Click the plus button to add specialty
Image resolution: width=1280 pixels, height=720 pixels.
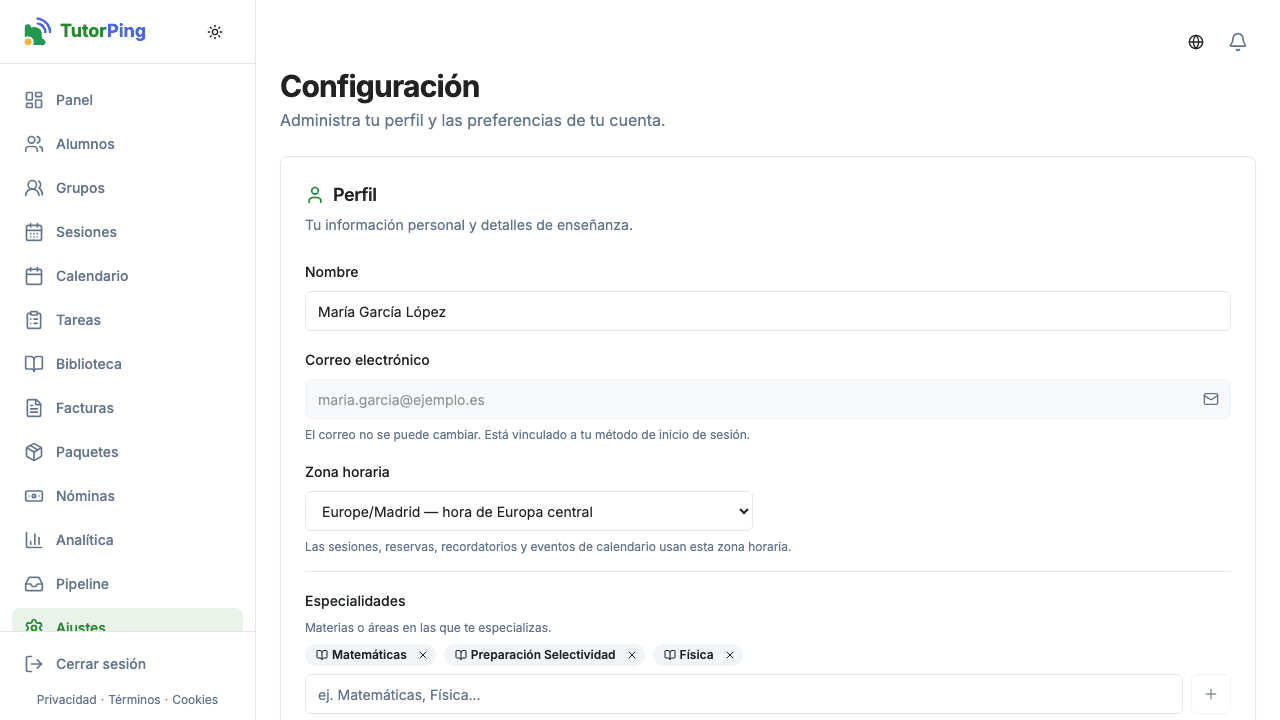[1211, 694]
